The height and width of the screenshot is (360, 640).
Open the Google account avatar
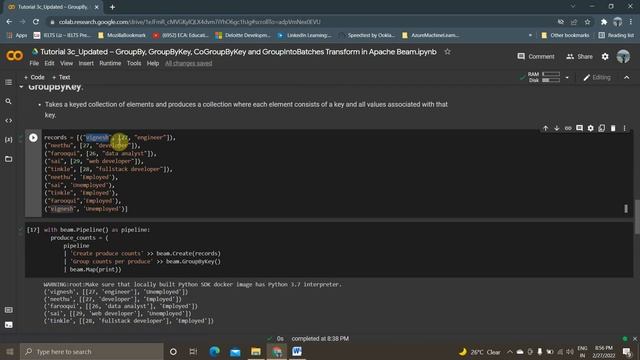(x=623, y=56)
